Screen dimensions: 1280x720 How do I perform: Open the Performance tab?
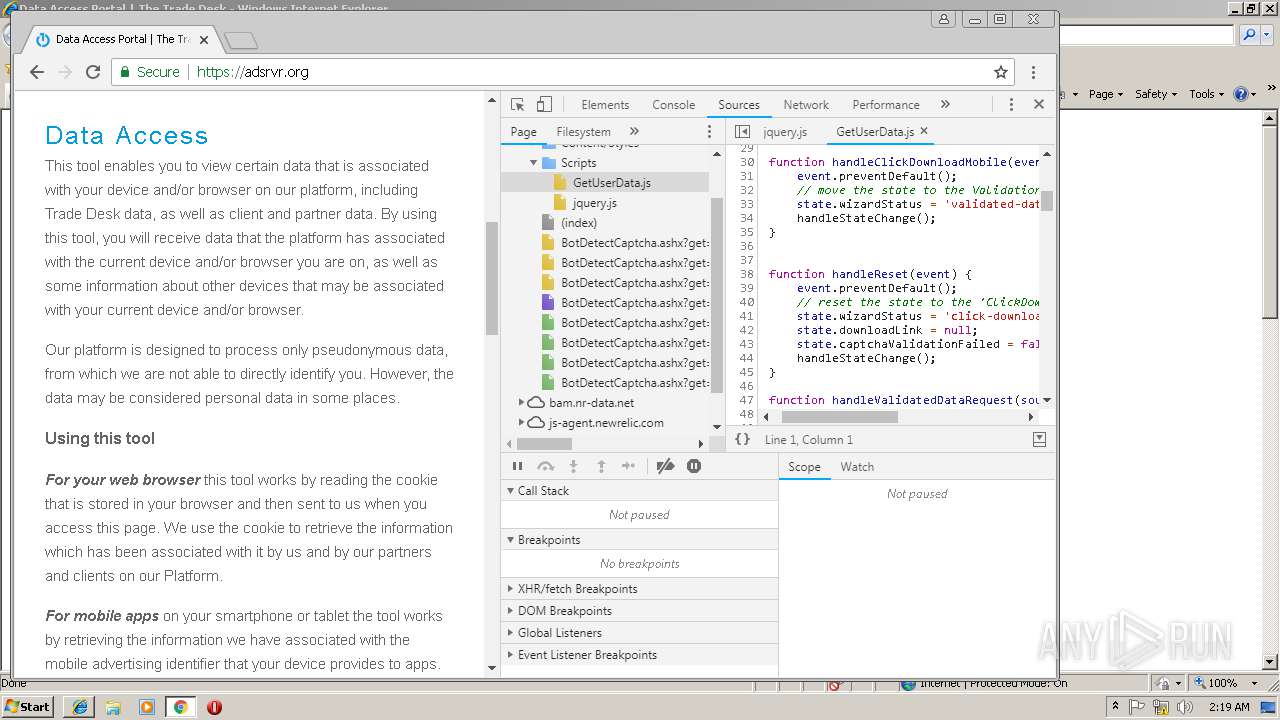886,105
